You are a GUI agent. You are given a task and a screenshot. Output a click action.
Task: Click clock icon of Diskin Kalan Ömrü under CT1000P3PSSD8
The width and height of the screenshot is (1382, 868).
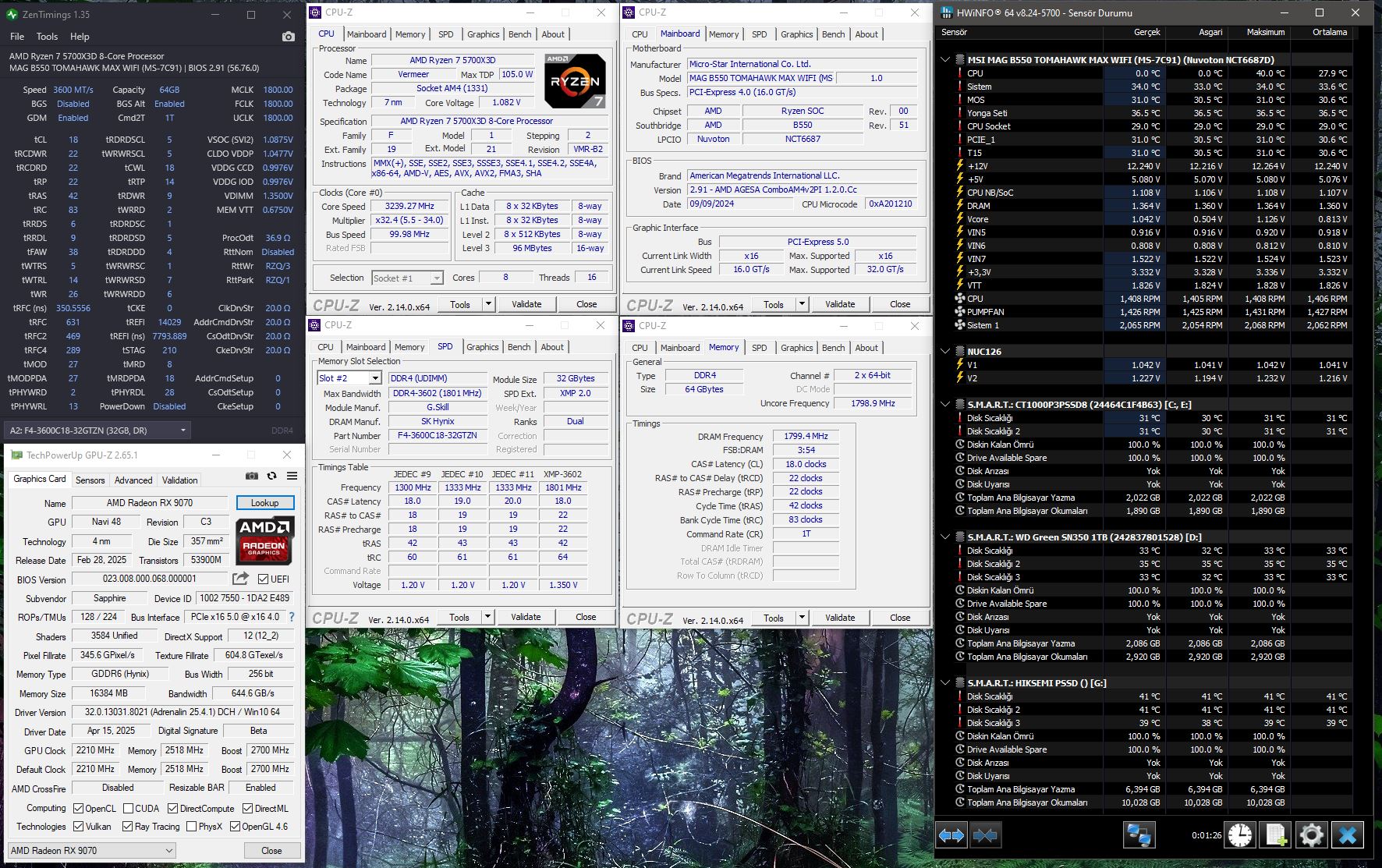coord(960,445)
